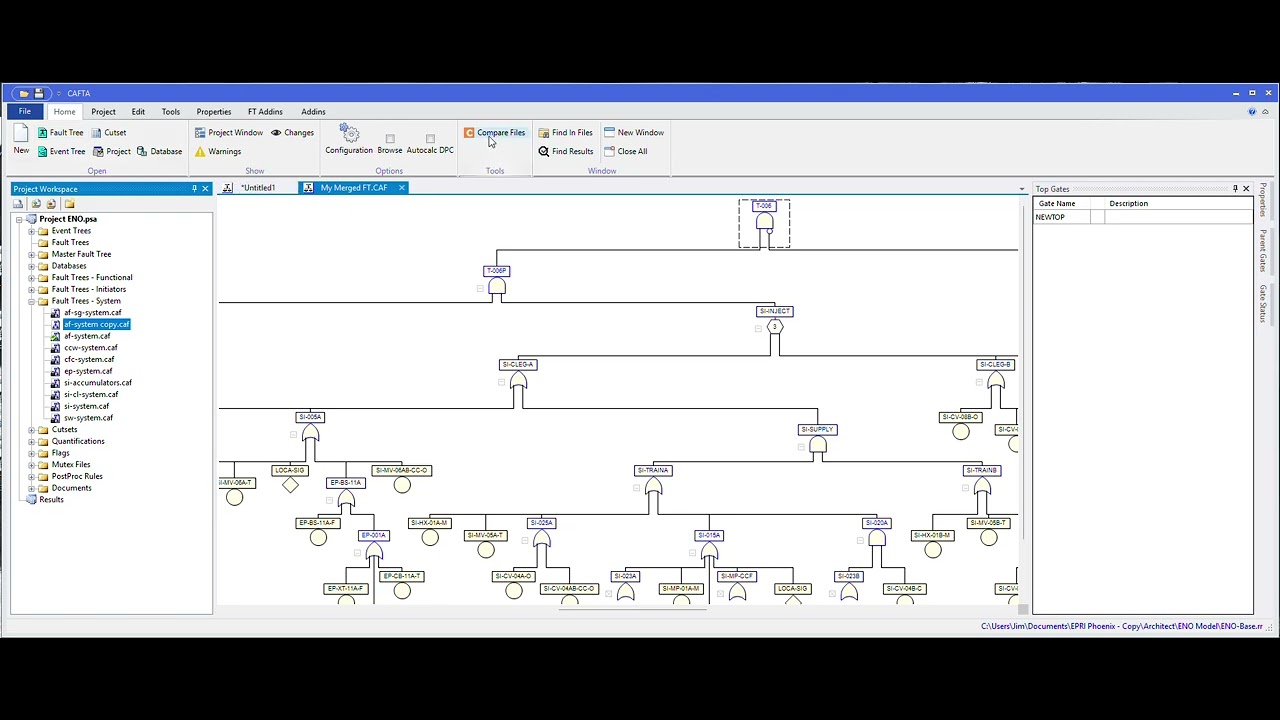This screenshot has width=1280, height=720.
Task: Pin the Project Workspace panel
Action: (x=194, y=188)
